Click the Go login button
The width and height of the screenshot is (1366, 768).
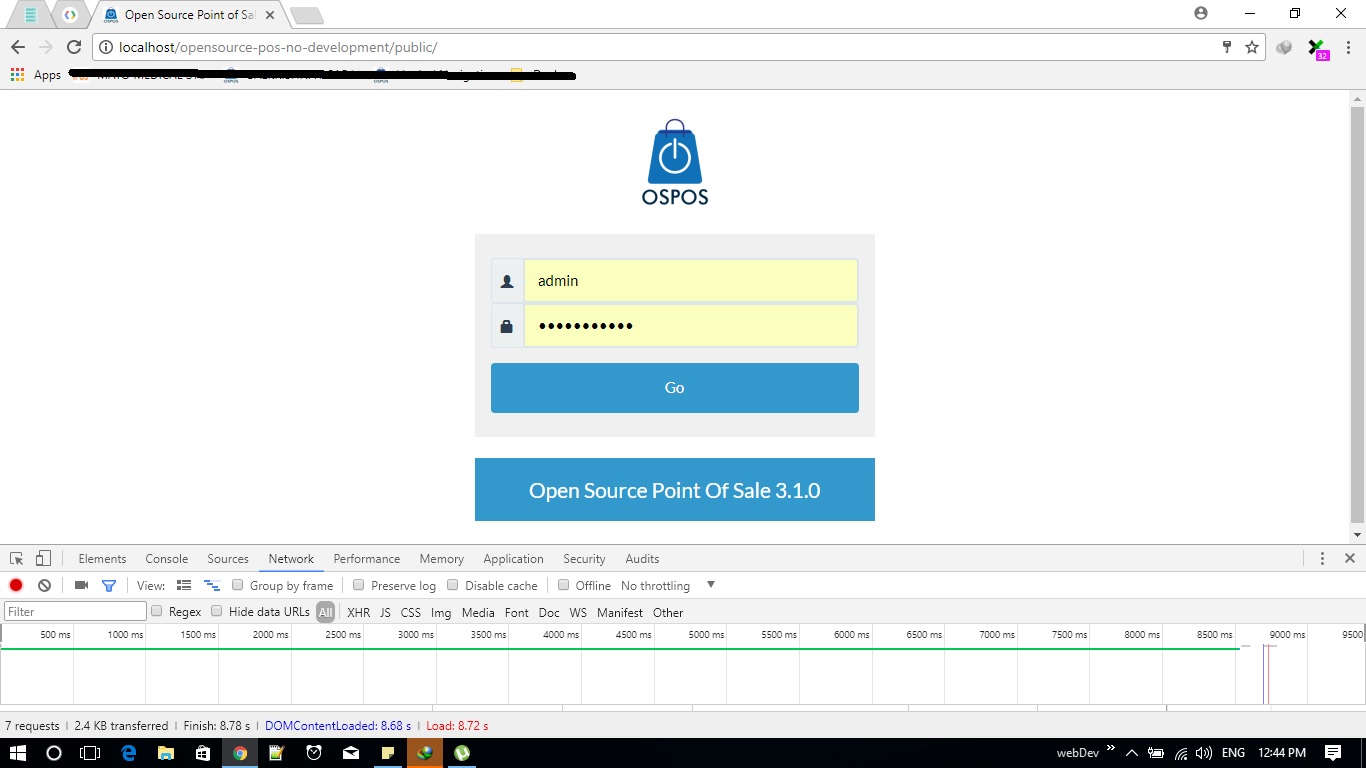tap(674, 387)
